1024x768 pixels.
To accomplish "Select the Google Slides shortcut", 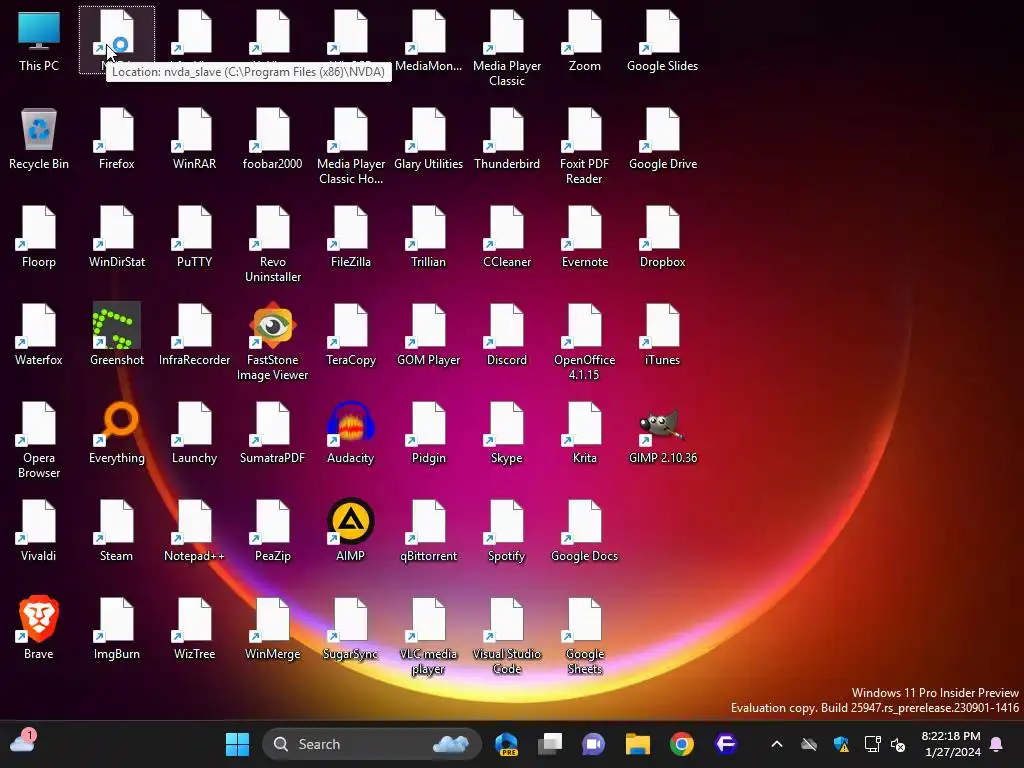I will pyautogui.click(x=662, y=41).
